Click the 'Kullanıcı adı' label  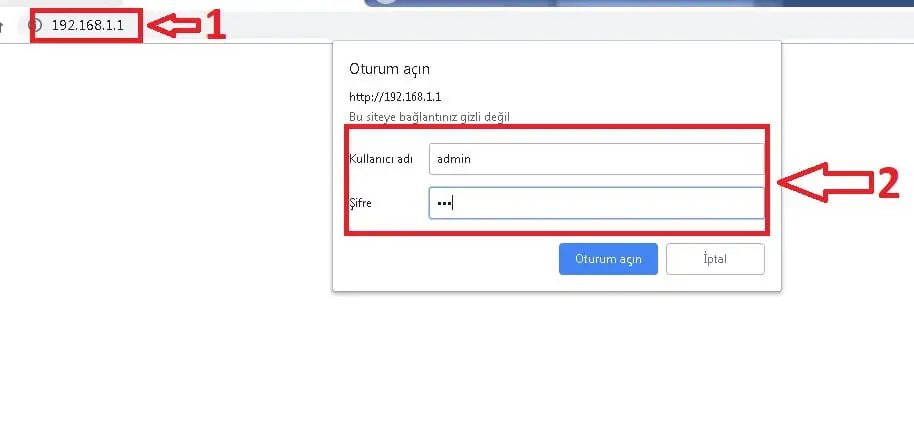381,159
